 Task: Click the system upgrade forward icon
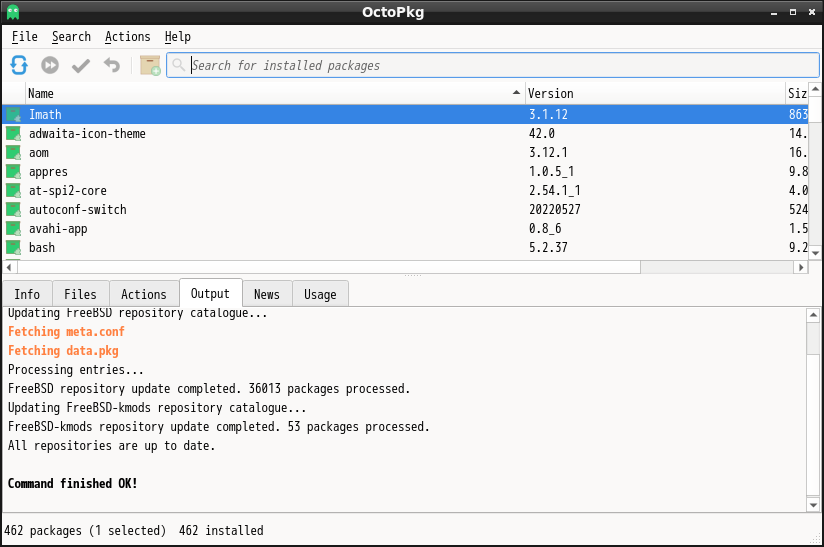pyautogui.click(x=50, y=65)
